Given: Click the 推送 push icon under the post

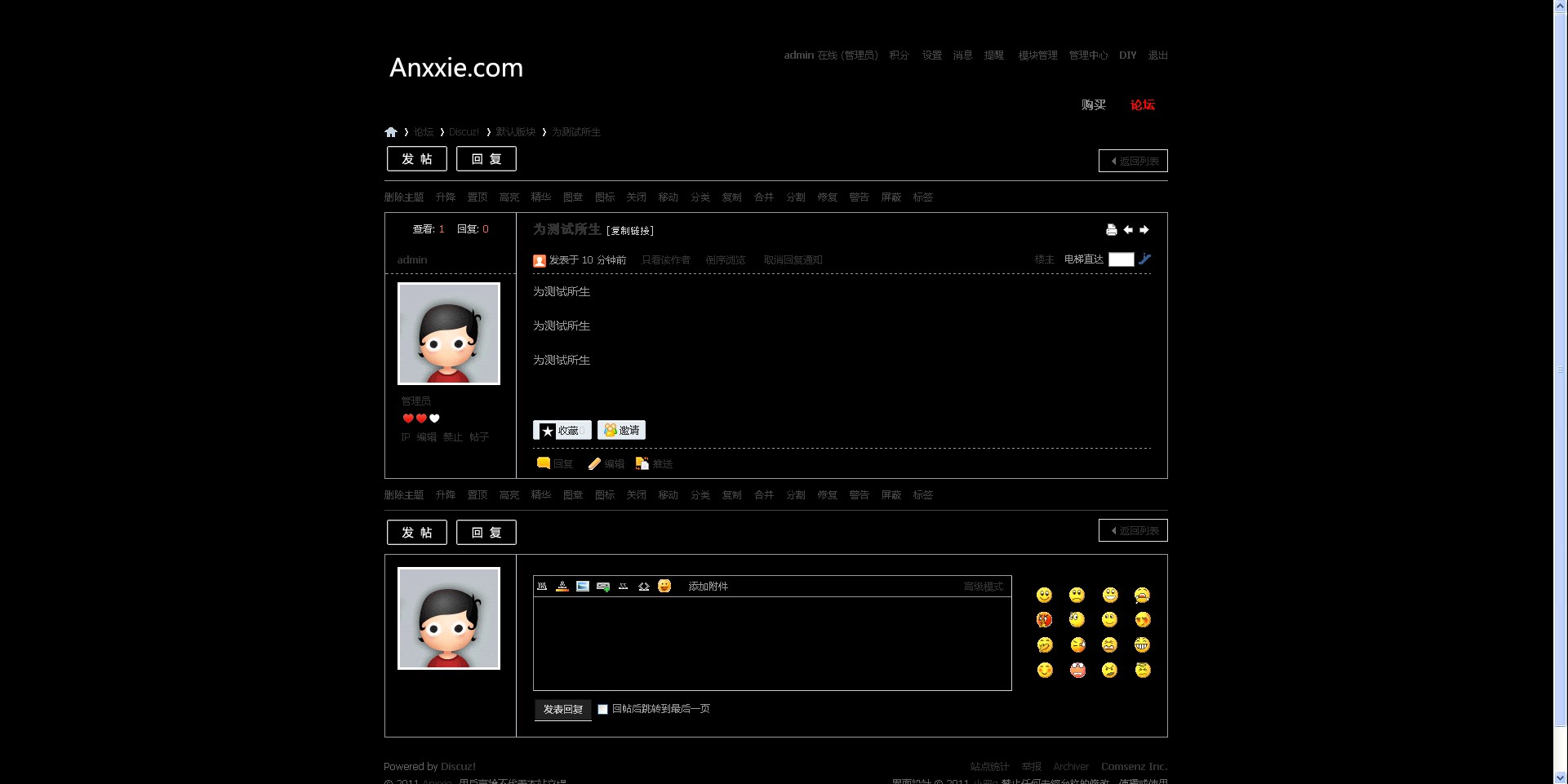Looking at the screenshot, I should click(642, 463).
